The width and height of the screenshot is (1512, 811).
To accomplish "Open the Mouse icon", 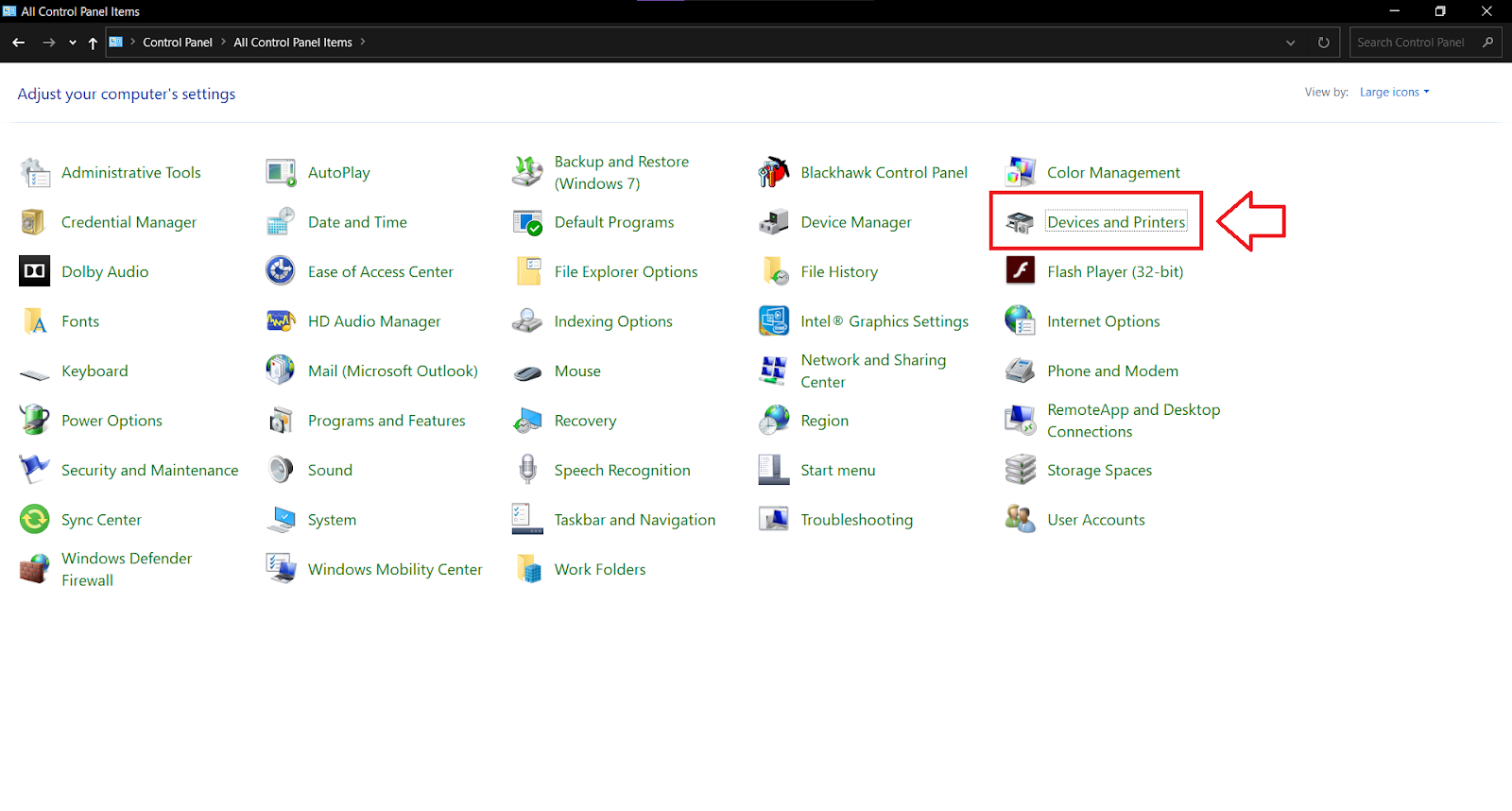I will pyautogui.click(x=527, y=371).
